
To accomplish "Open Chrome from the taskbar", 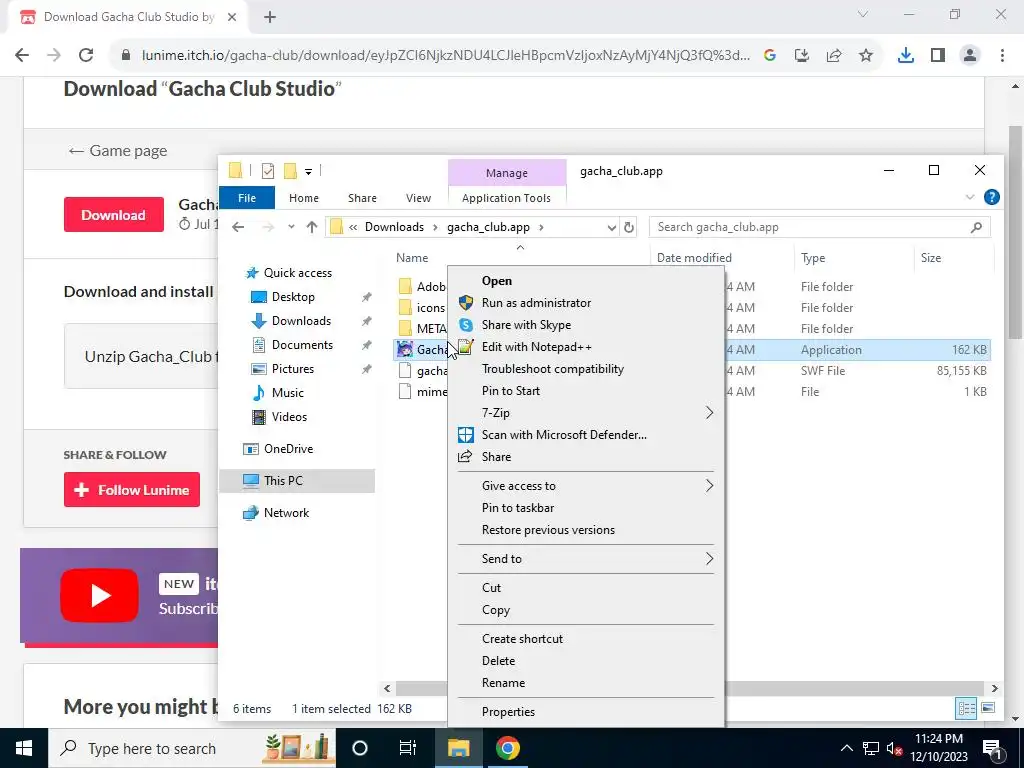I will pyautogui.click(x=507, y=748).
